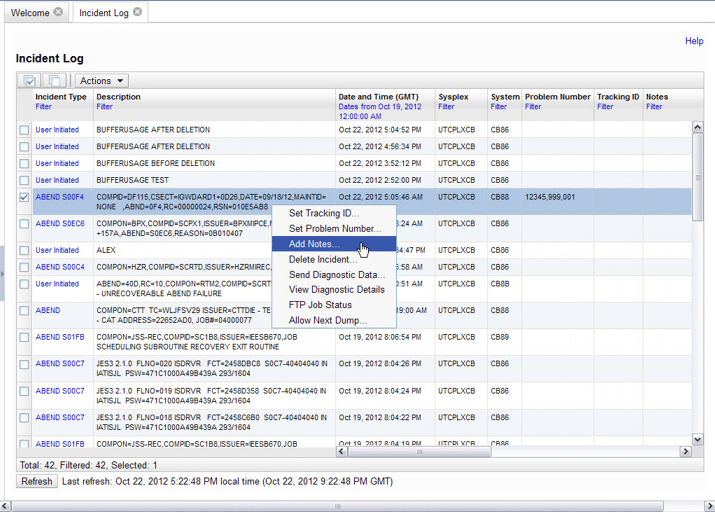Close the Welcome tab with its X icon
This screenshot has height=512, width=715.
coord(58,12)
